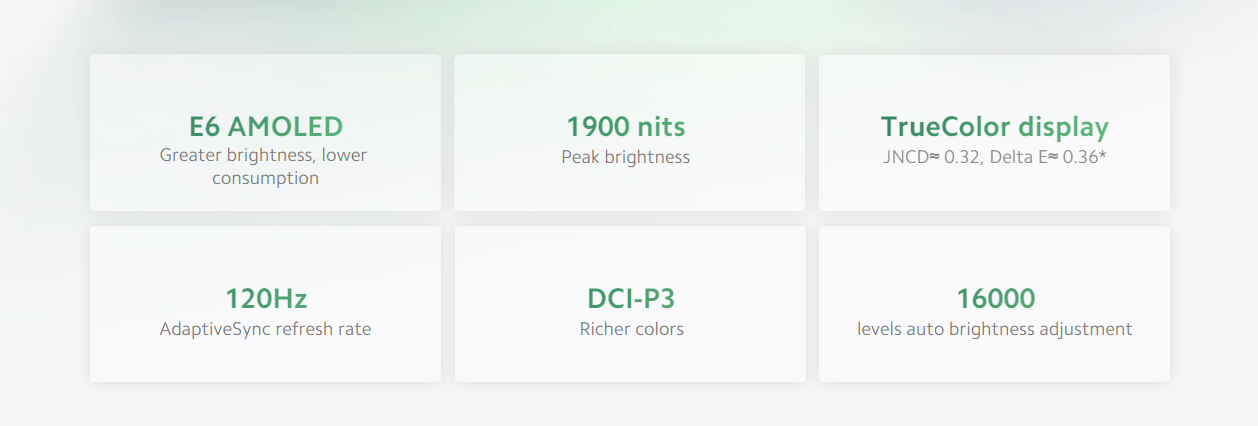1258x426 pixels.
Task: Click 'Greater brightness, lower consumption' text
Action: 265,167
